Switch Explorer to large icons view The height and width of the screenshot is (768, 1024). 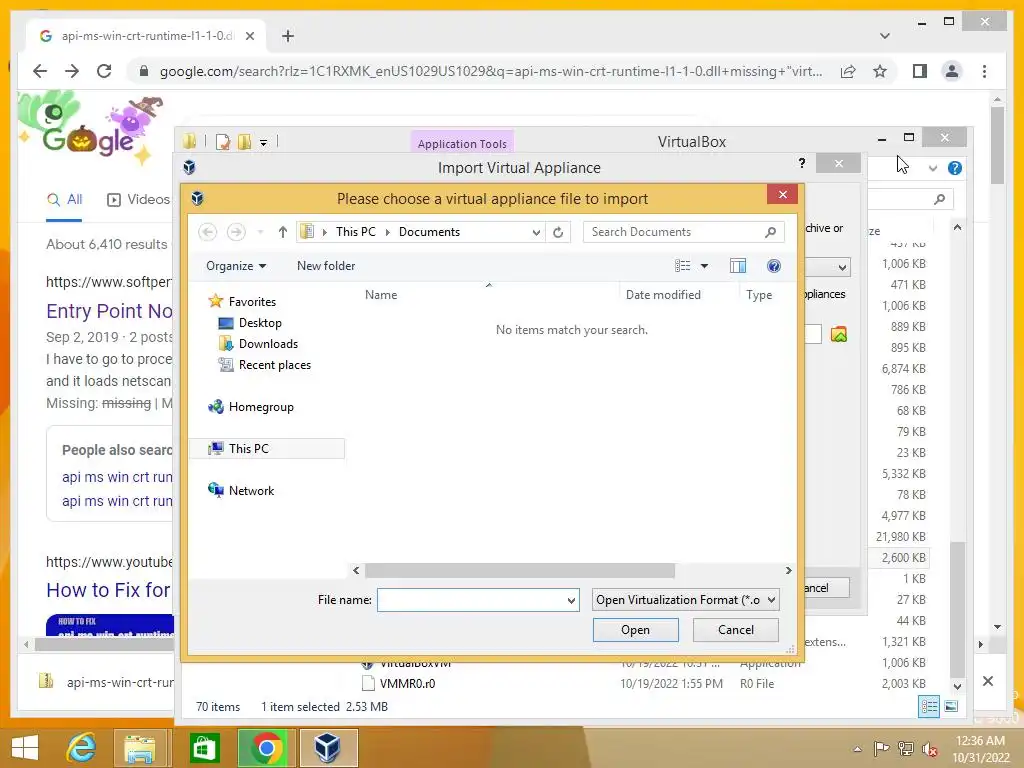coord(952,707)
